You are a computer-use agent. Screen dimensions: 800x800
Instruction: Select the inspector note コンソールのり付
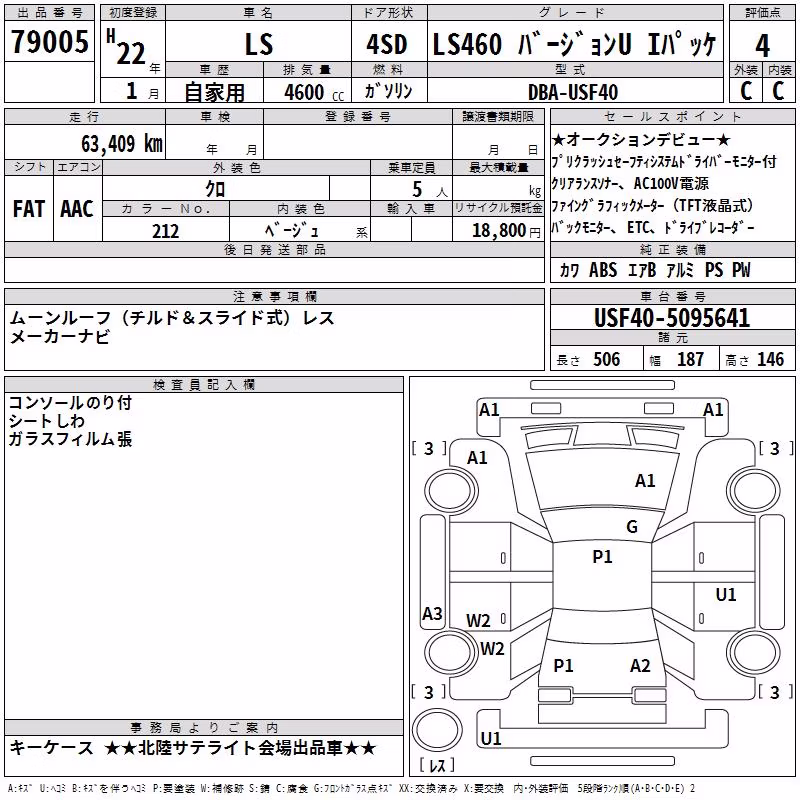[70, 403]
